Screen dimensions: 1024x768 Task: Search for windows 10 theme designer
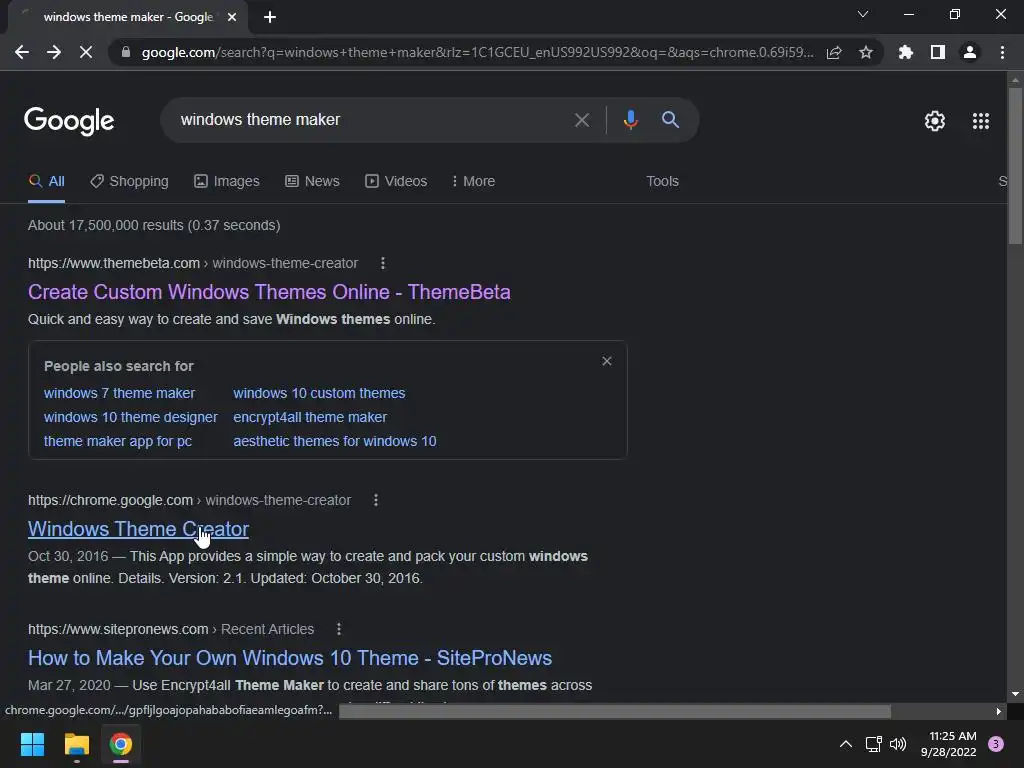click(131, 417)
